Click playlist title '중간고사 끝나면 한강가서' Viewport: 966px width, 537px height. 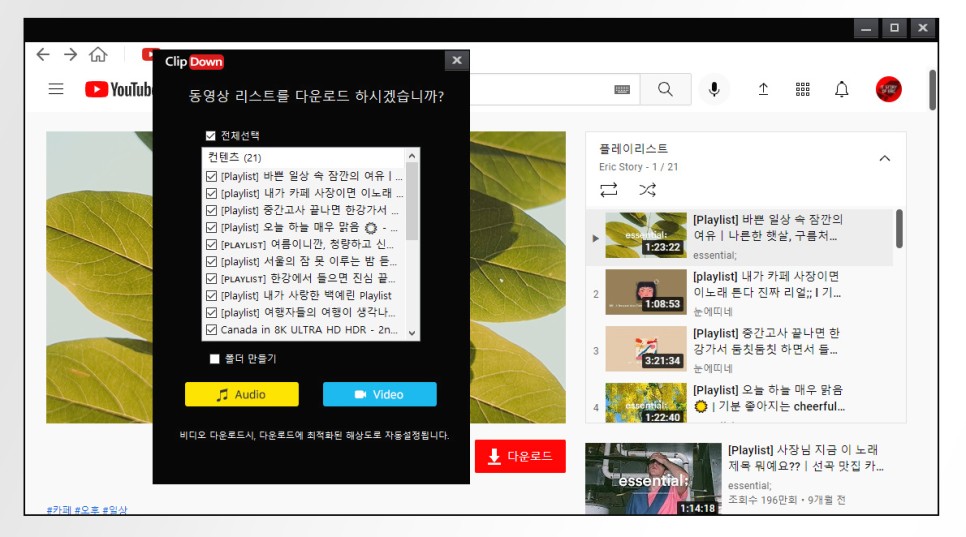pos(766,341)
